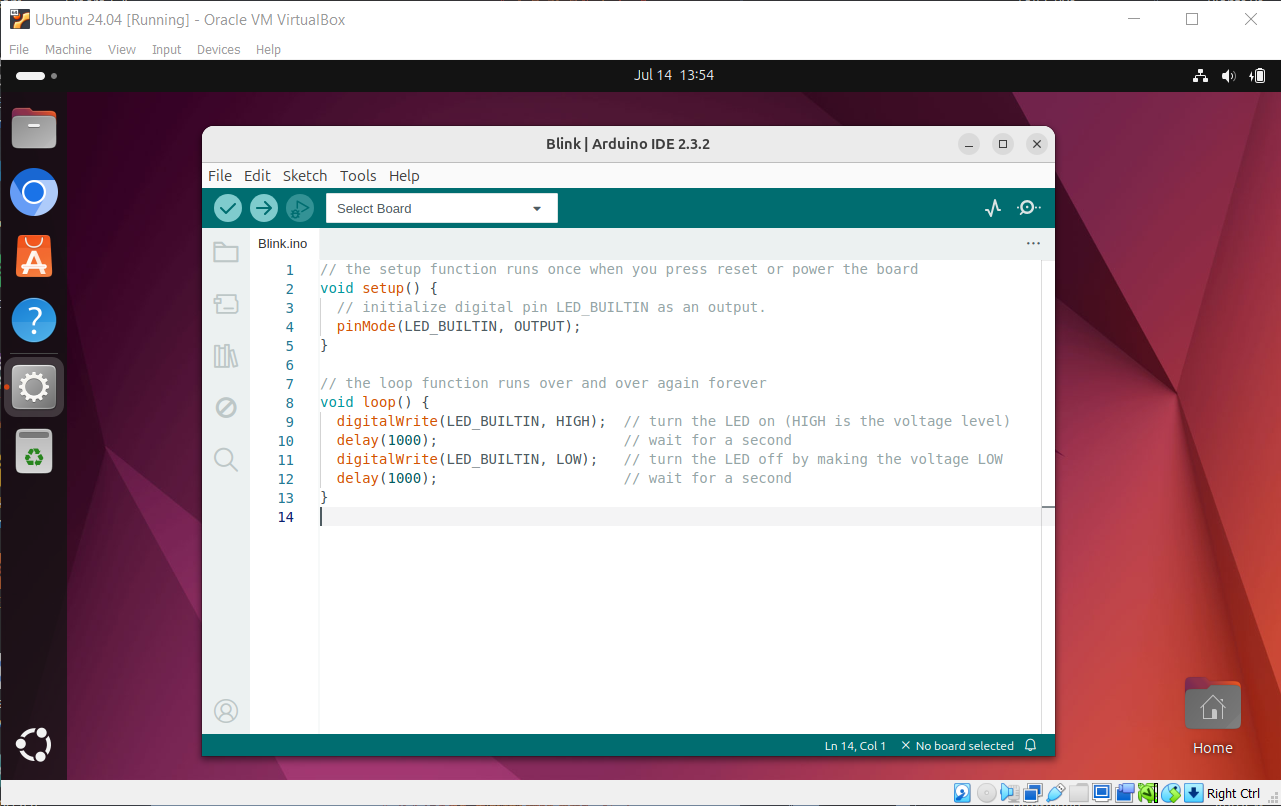Open the editor tab options ellipsis menu

tap(1033, 243)
